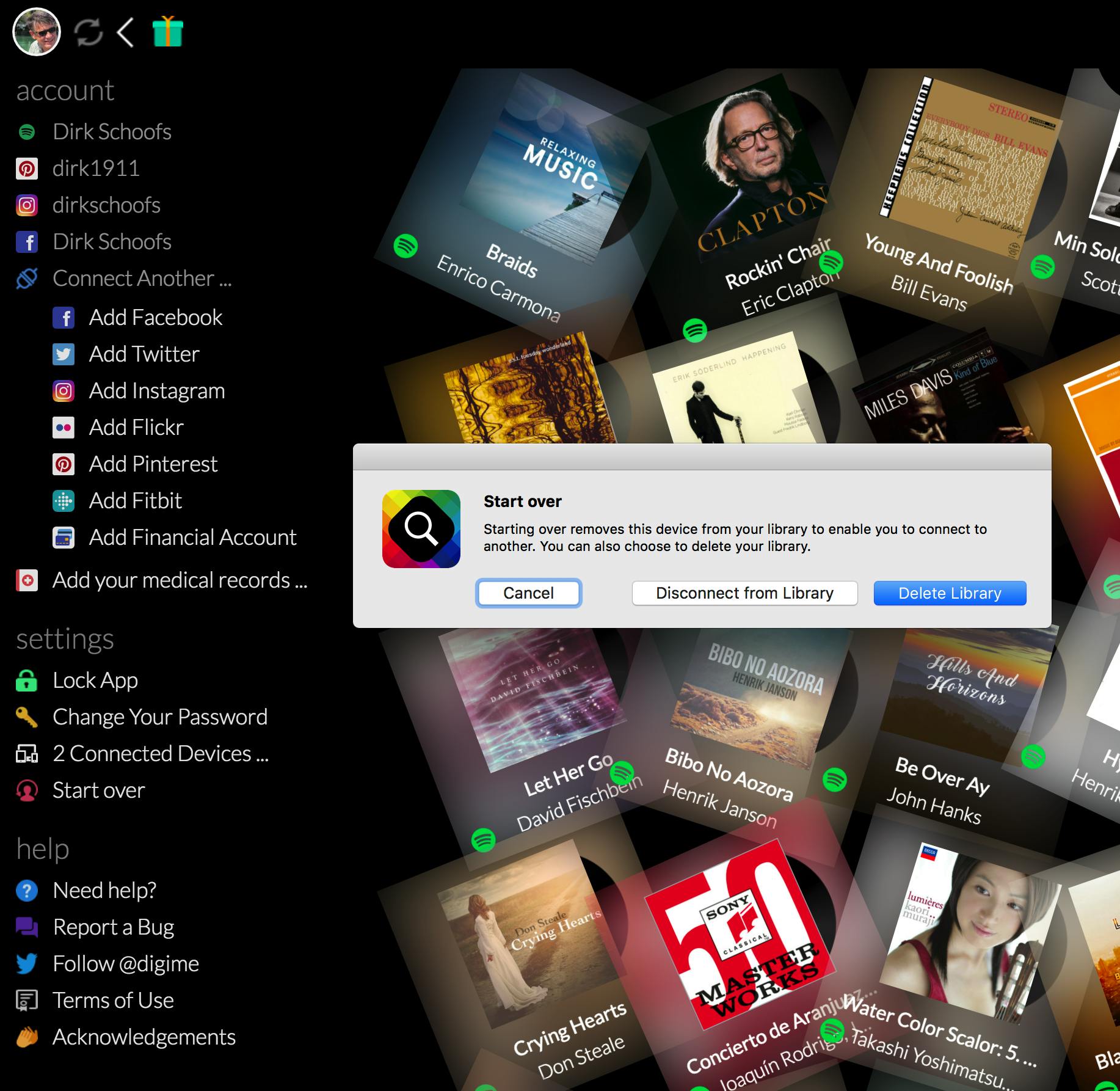Click the Pinterest icon beside Add Pinterest

pos(64,464)
